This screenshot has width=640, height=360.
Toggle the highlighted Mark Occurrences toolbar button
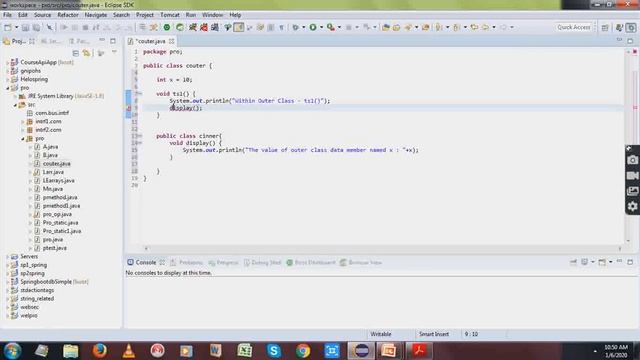(239, 27)
